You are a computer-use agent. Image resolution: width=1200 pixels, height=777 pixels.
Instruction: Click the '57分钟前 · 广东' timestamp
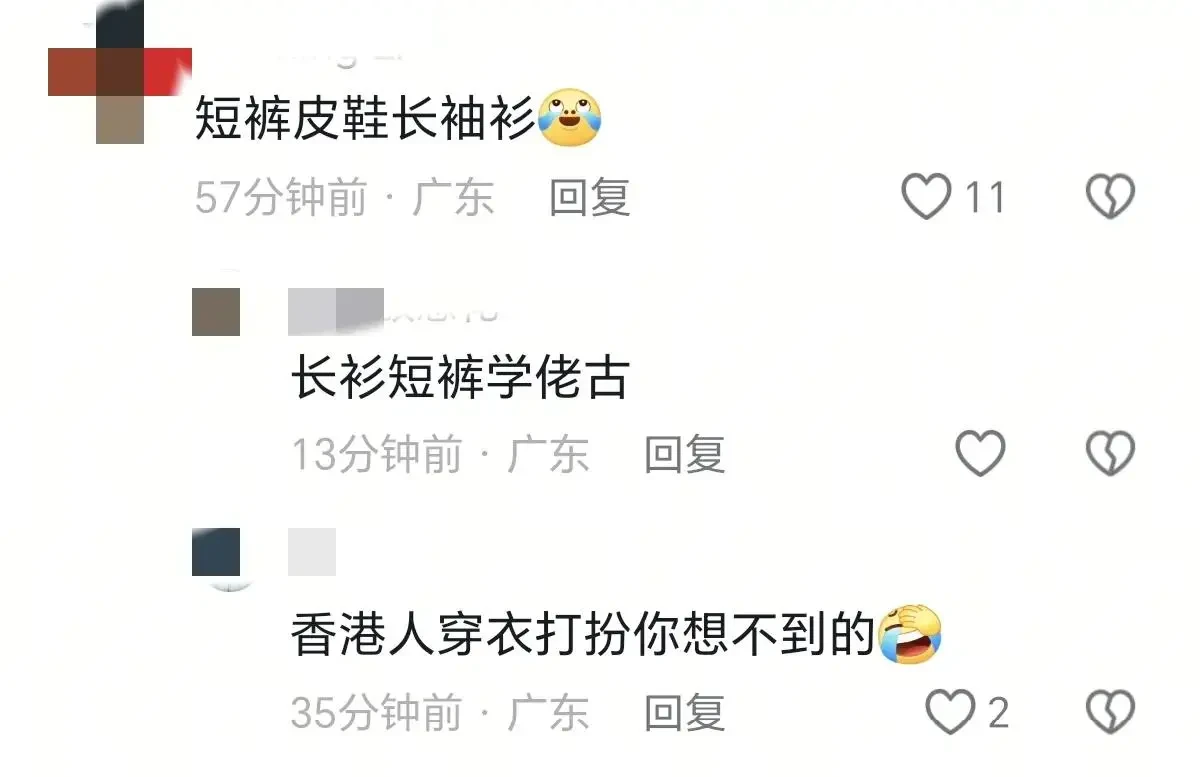click(345, 198)
